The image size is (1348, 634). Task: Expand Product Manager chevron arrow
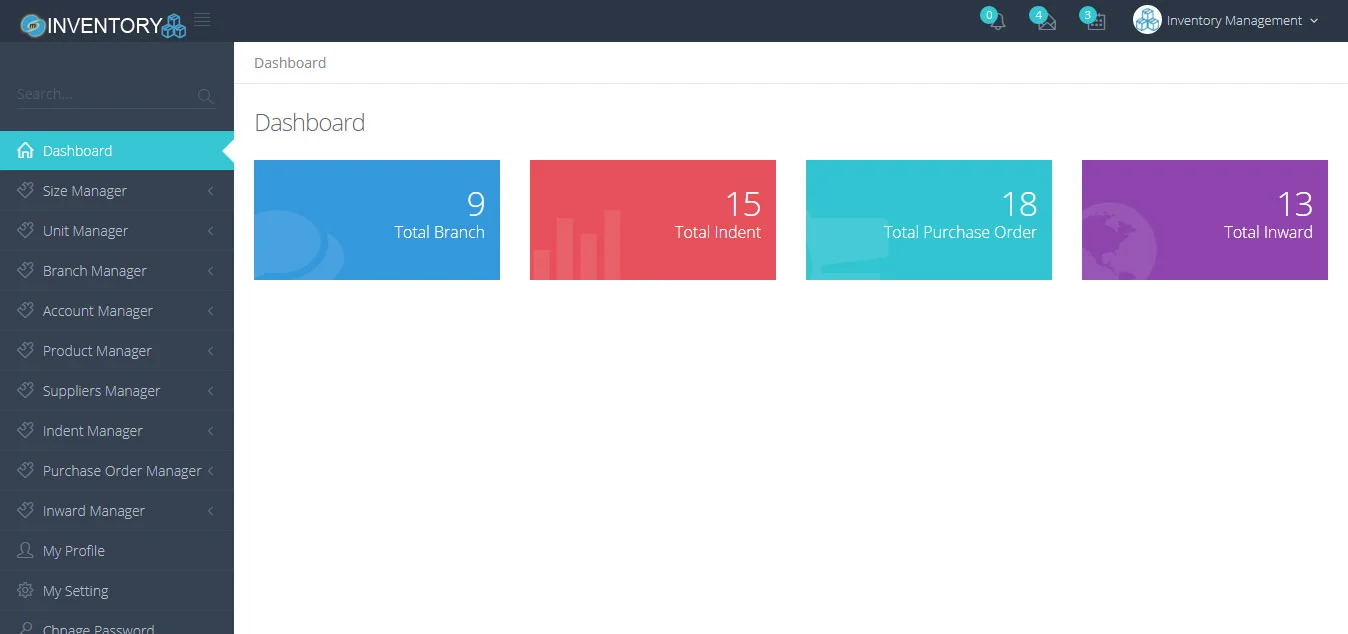tap(211, 351)
